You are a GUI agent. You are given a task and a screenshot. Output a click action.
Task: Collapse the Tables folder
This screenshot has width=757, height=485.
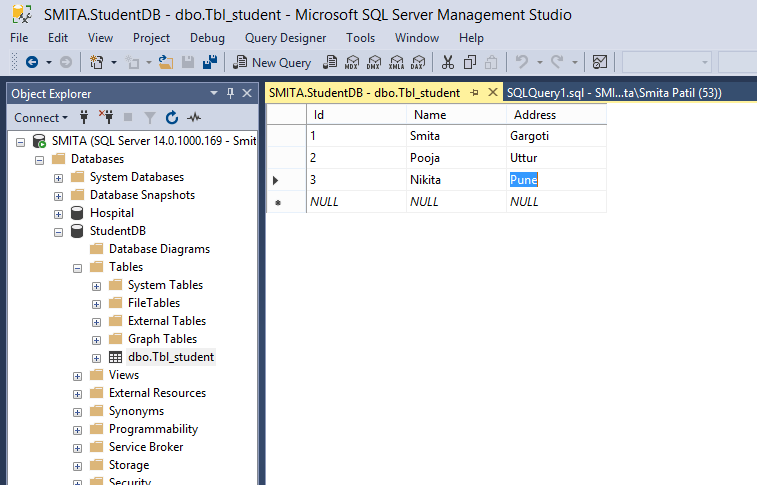coord(77,268)
